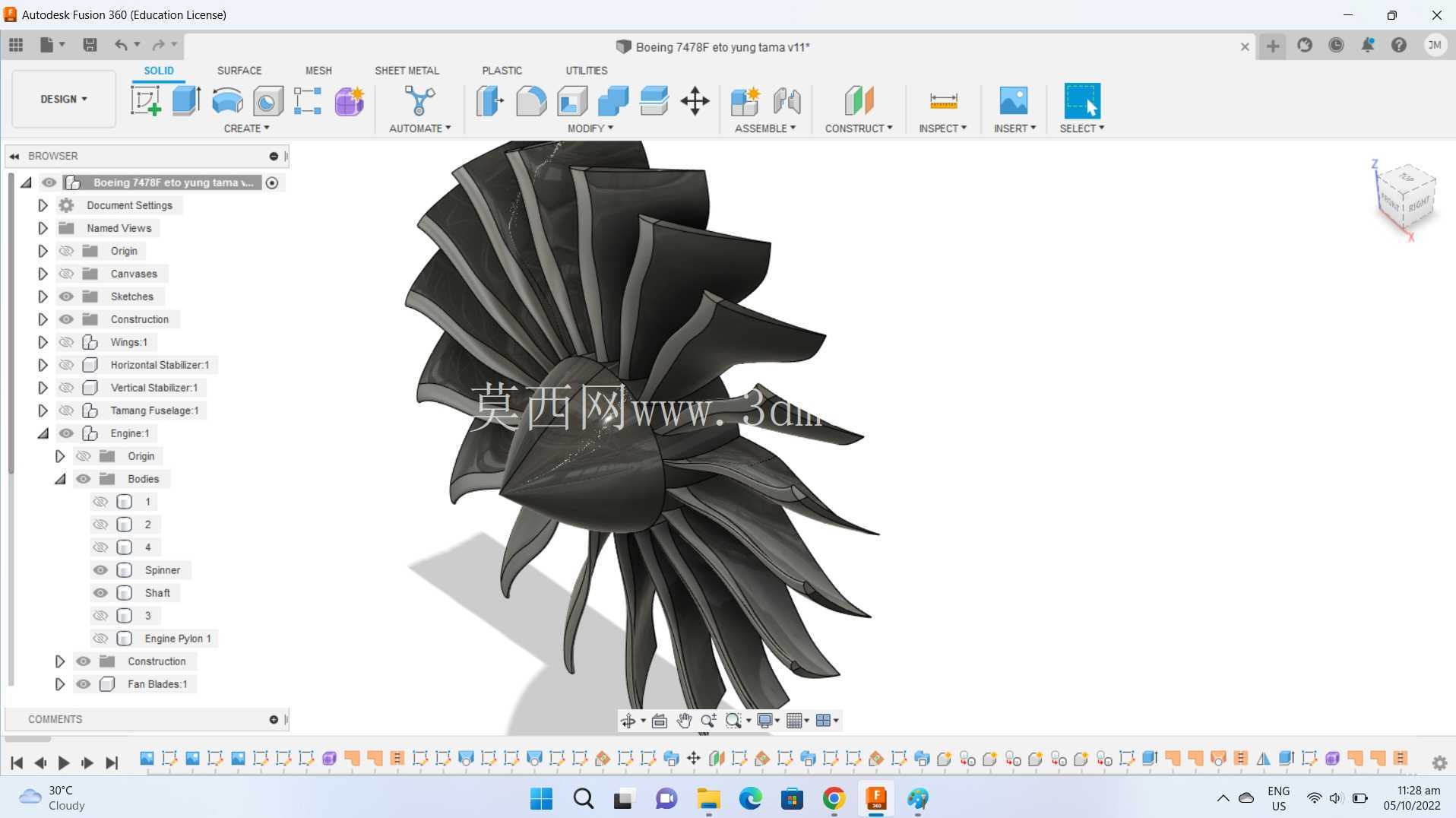Image resolution: width=1456 pixels, height=818 pixels.
Task: Select the Press Pull tool
Action: (490, 100)
